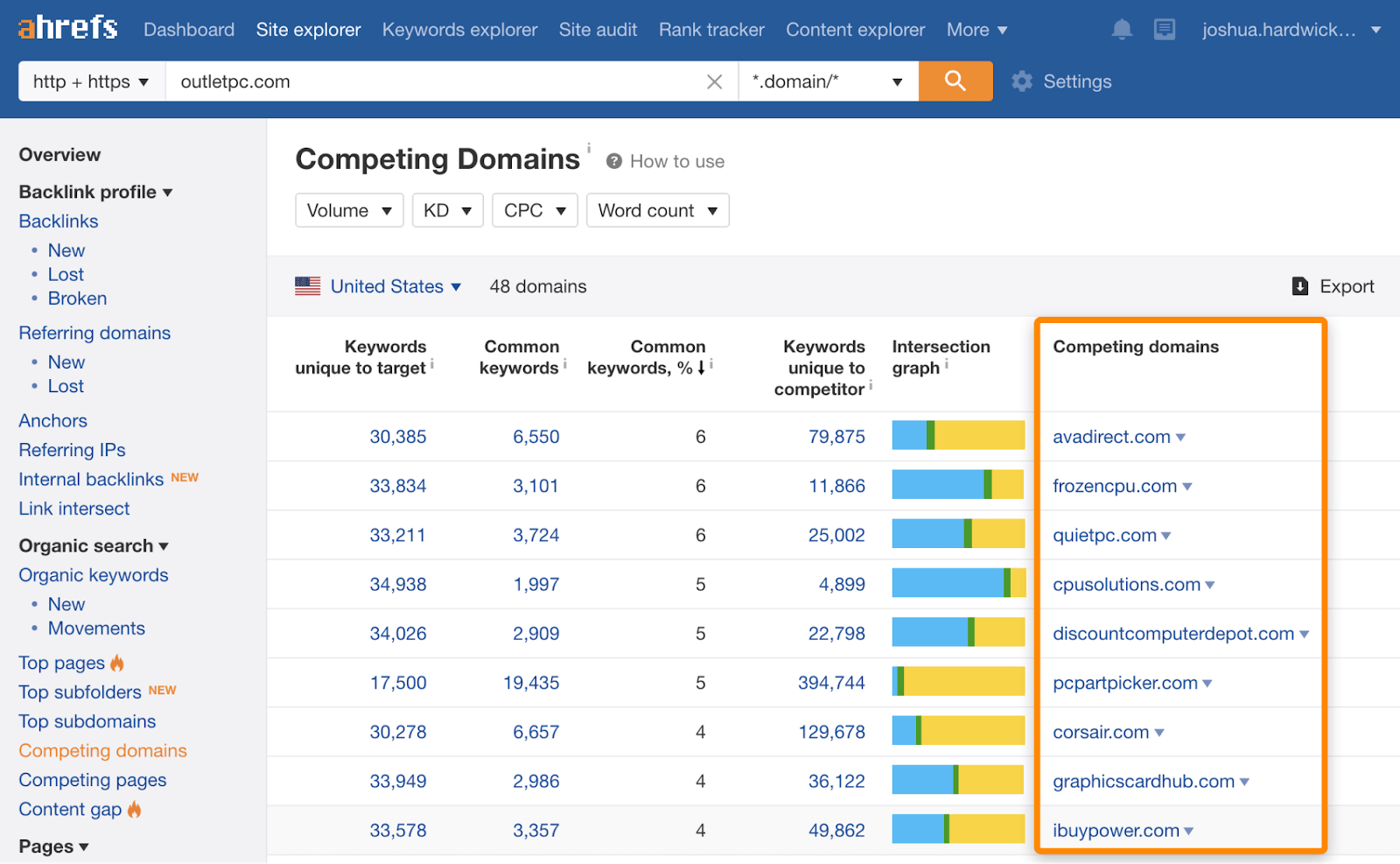Collapse the Backlink profile section
This screenshot has width=1400, height=864.
click(95, 192)
